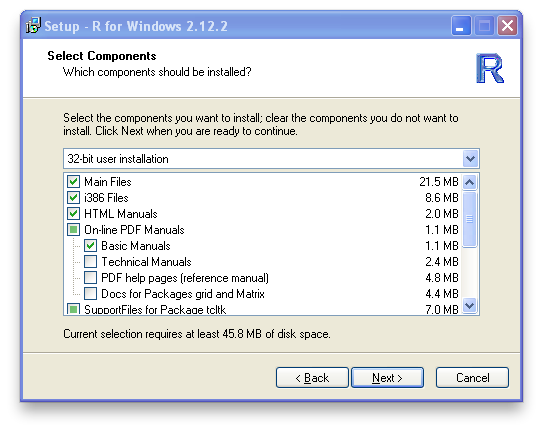Go back with the Back button
543x432 pixels.
(x=312, y=378)
